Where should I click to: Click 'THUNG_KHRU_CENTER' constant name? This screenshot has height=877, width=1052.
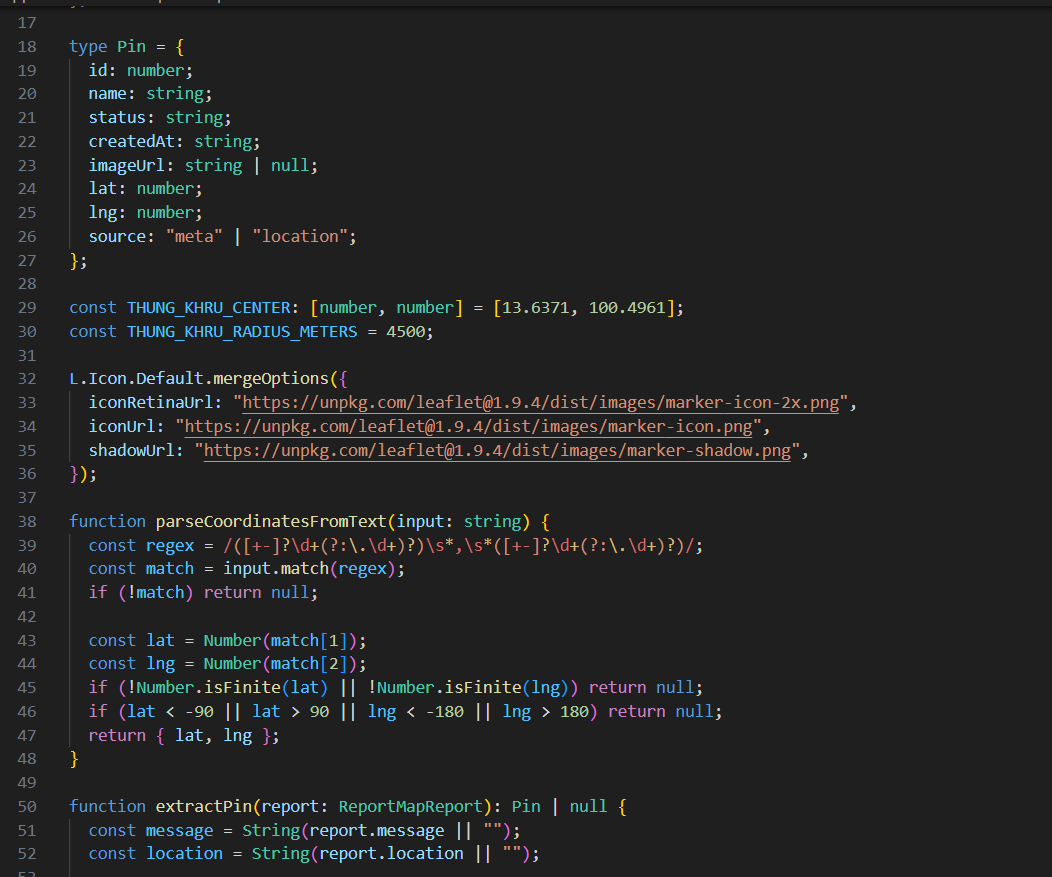pyautogui.click(x=209, y=308)
